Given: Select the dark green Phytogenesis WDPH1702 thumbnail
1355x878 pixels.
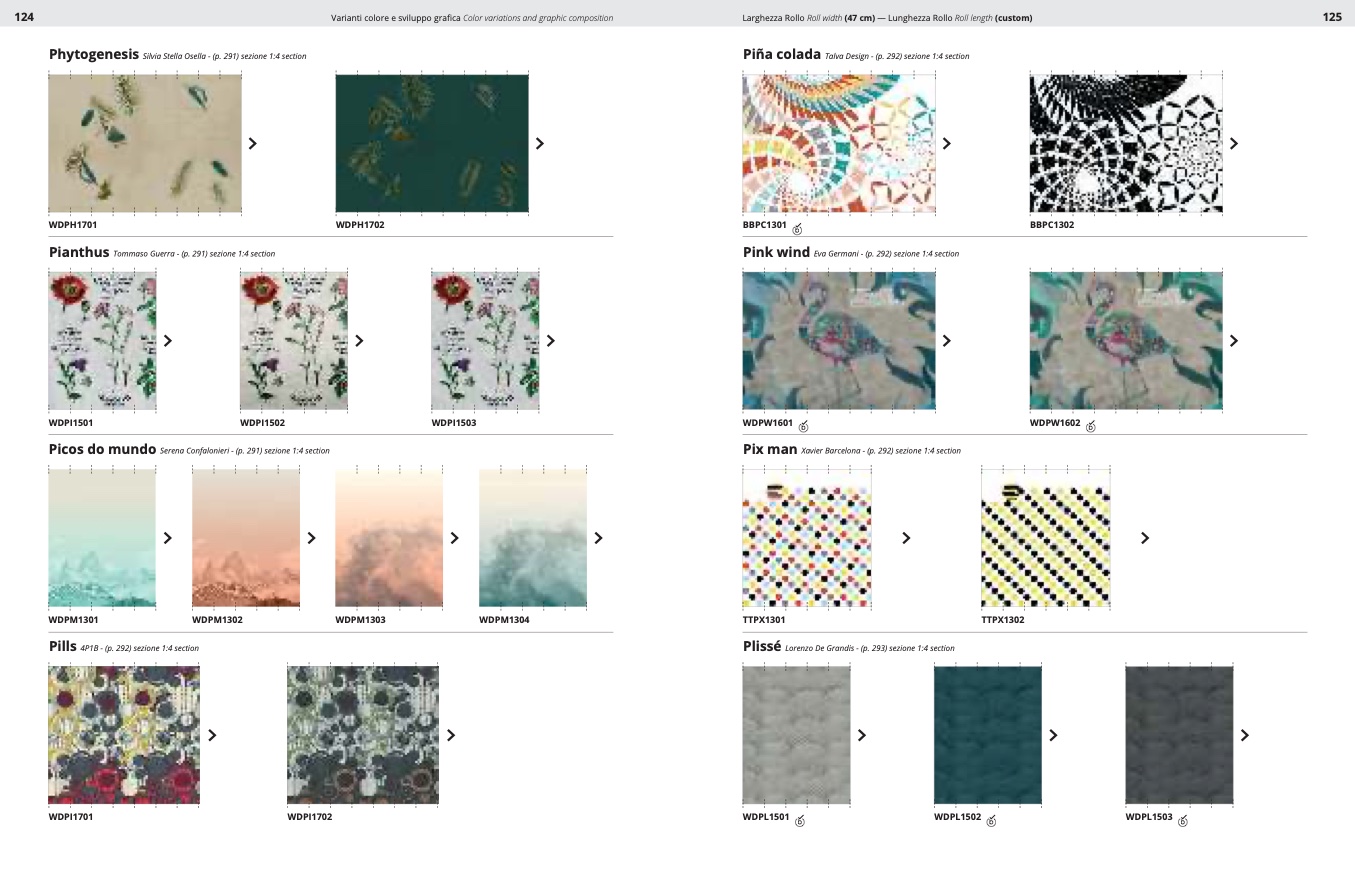Looking at the screenshot, I should pos(431,143).
